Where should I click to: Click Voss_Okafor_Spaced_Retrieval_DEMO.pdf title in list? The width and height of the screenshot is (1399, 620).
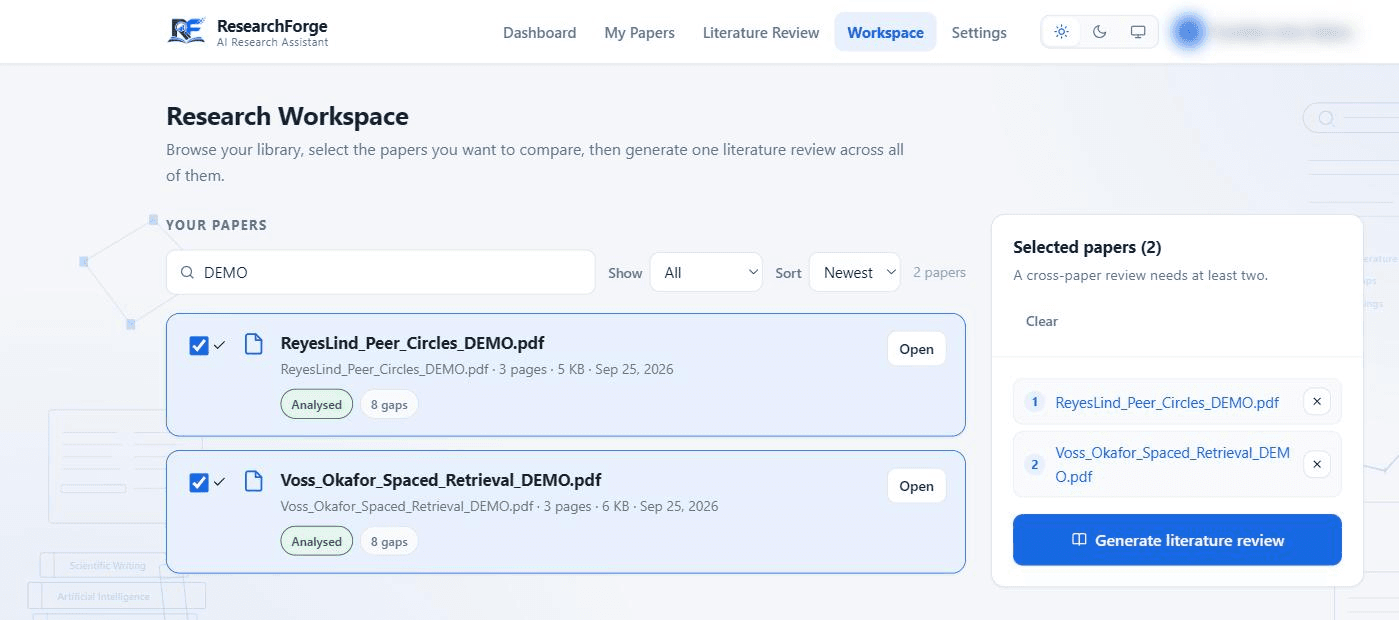(x=441, y=479)
